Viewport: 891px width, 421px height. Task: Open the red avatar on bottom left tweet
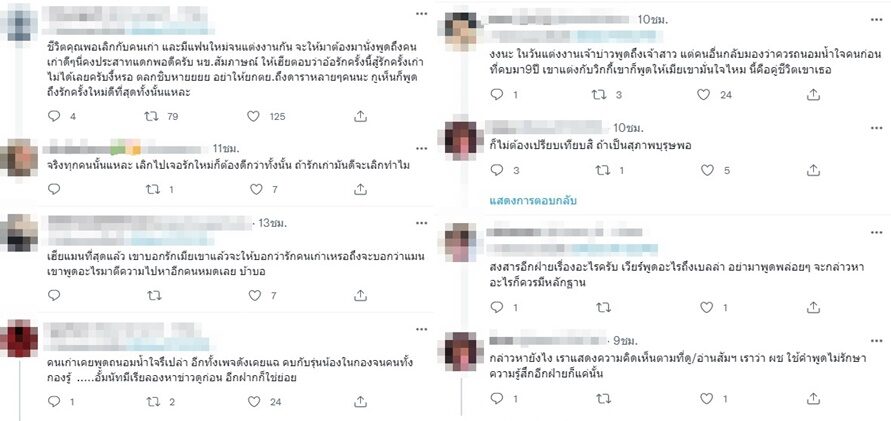click(x=18, y=337)
